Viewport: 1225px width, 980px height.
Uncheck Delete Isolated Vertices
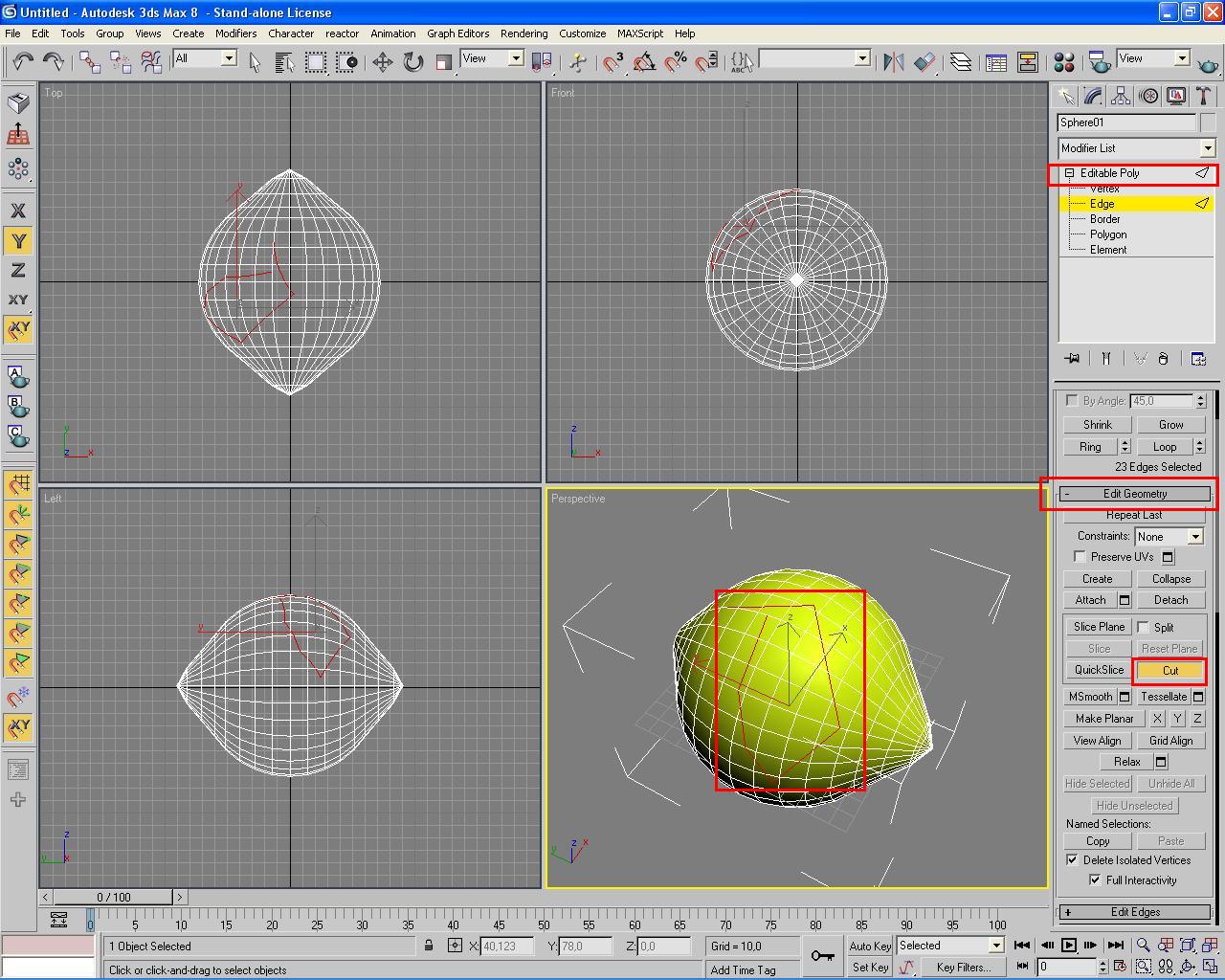tap(1072, 860)
